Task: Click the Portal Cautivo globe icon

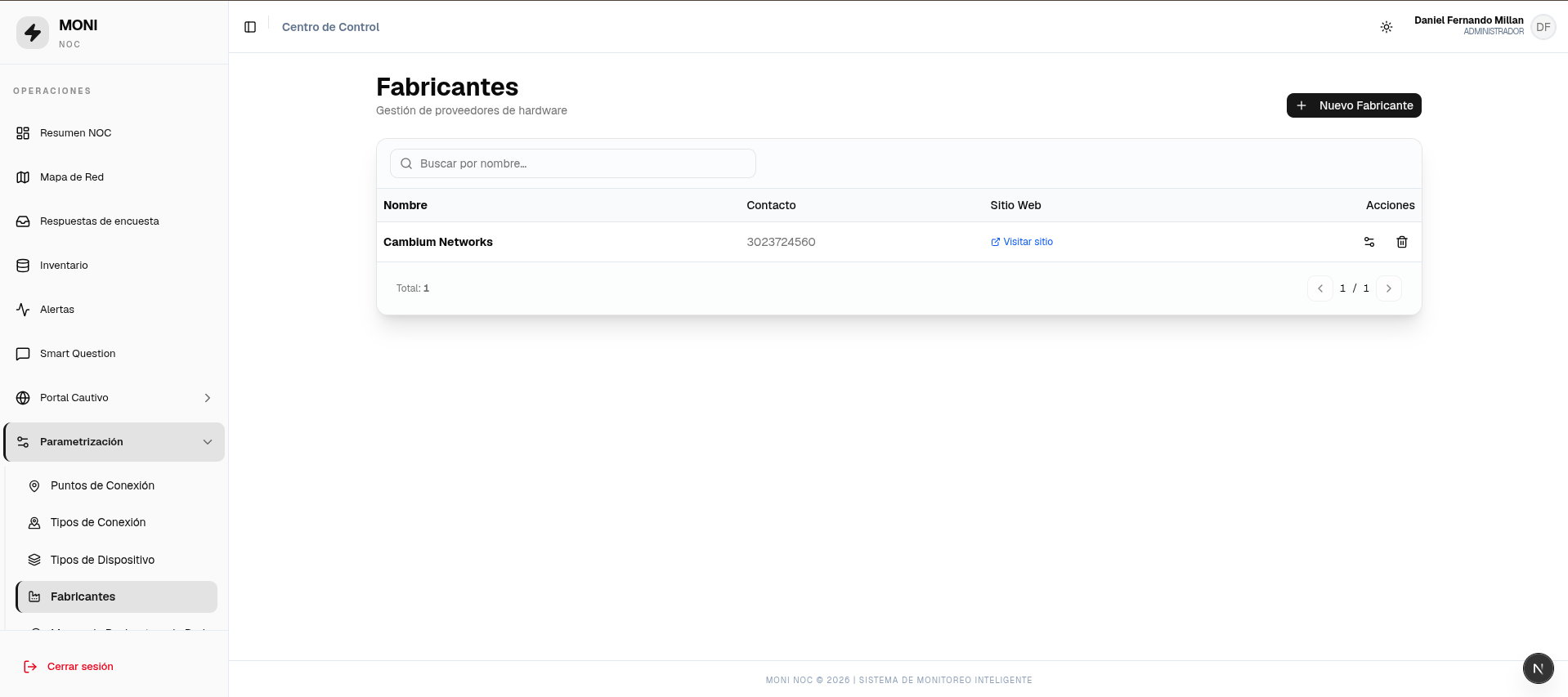Action: [x=23, y=398]
